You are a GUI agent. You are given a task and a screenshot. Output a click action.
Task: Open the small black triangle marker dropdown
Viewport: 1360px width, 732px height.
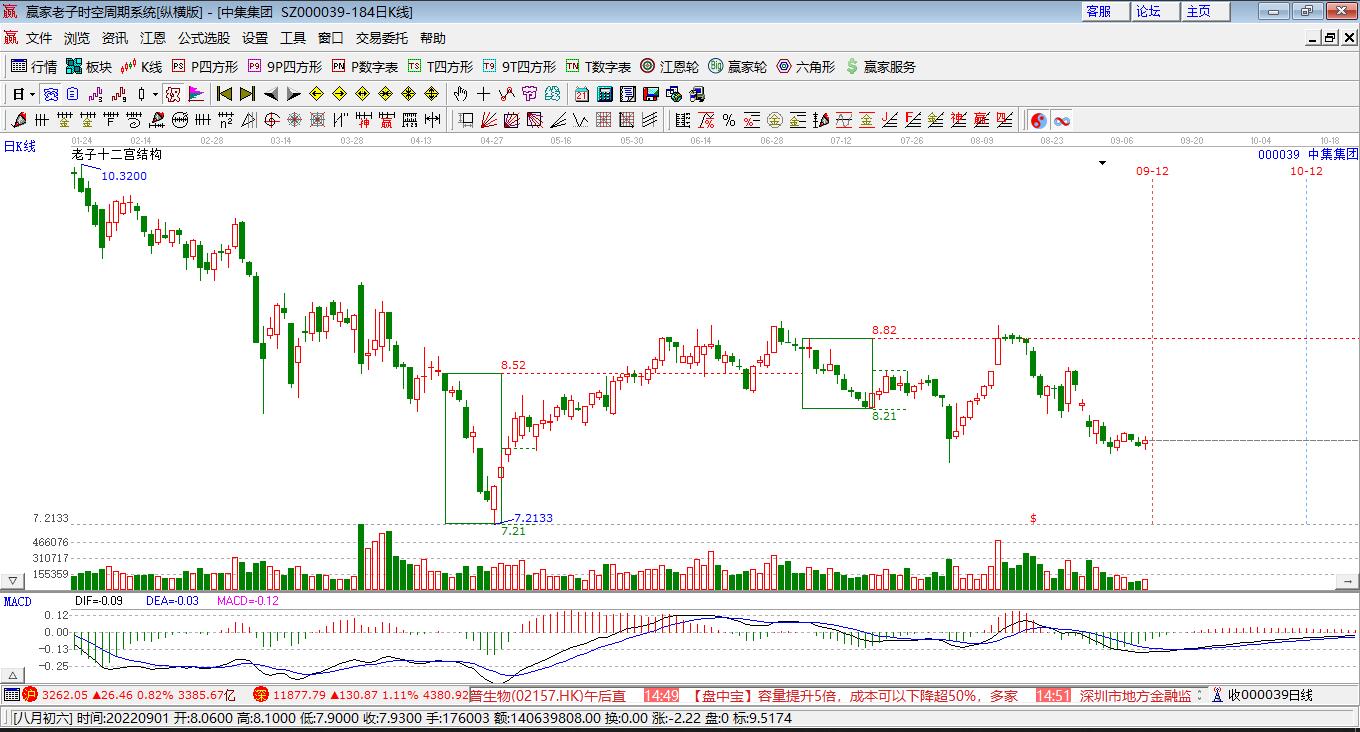[1102, 162]
